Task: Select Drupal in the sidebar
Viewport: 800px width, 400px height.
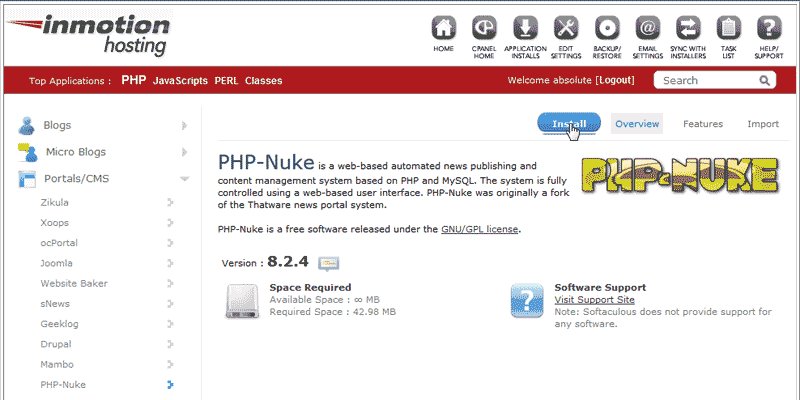Action: (56, 344)
